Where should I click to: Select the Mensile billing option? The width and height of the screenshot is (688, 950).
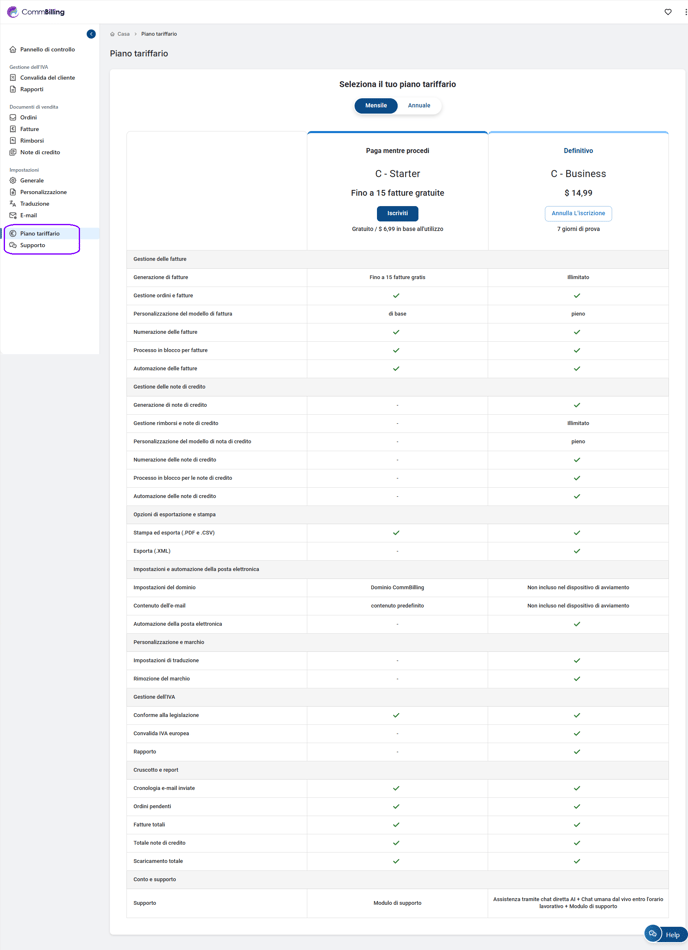pos(376,105)
